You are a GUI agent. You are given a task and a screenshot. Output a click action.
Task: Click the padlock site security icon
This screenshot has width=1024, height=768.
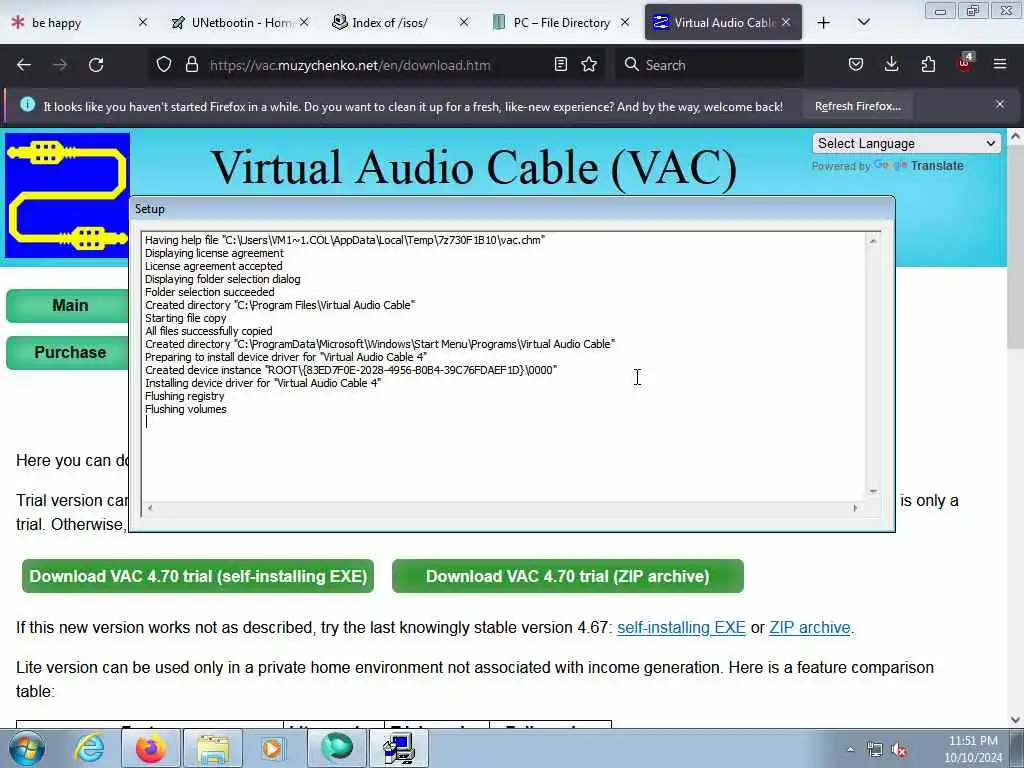point(191,65)
